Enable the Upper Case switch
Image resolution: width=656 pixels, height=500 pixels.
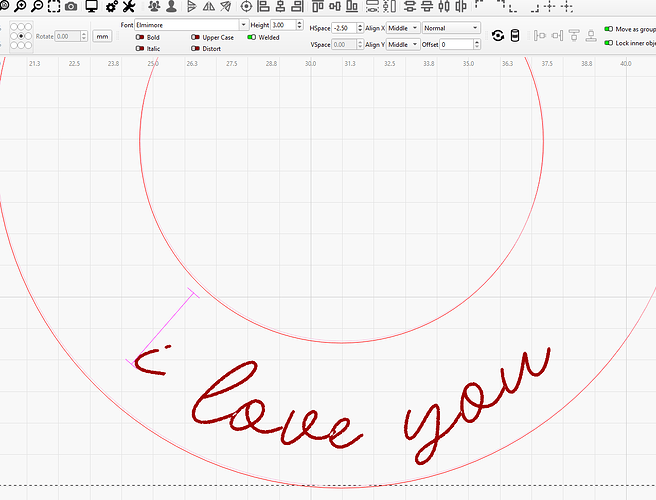(195, 37)
